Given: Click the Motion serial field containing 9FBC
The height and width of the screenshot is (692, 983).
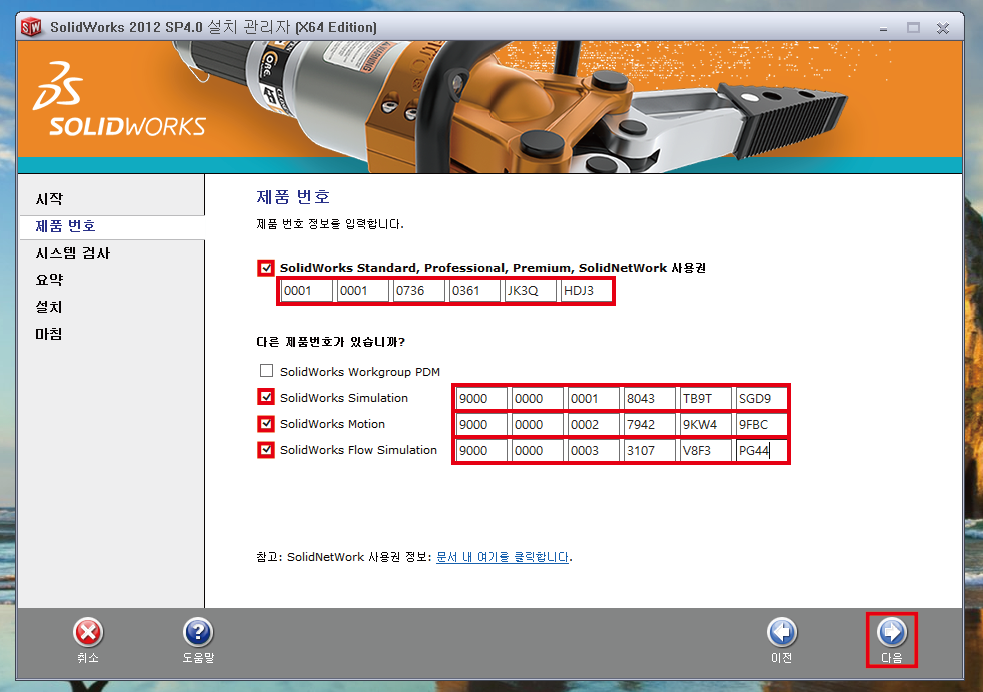Looking at the screenshot, I should click(x=761, y=425).
